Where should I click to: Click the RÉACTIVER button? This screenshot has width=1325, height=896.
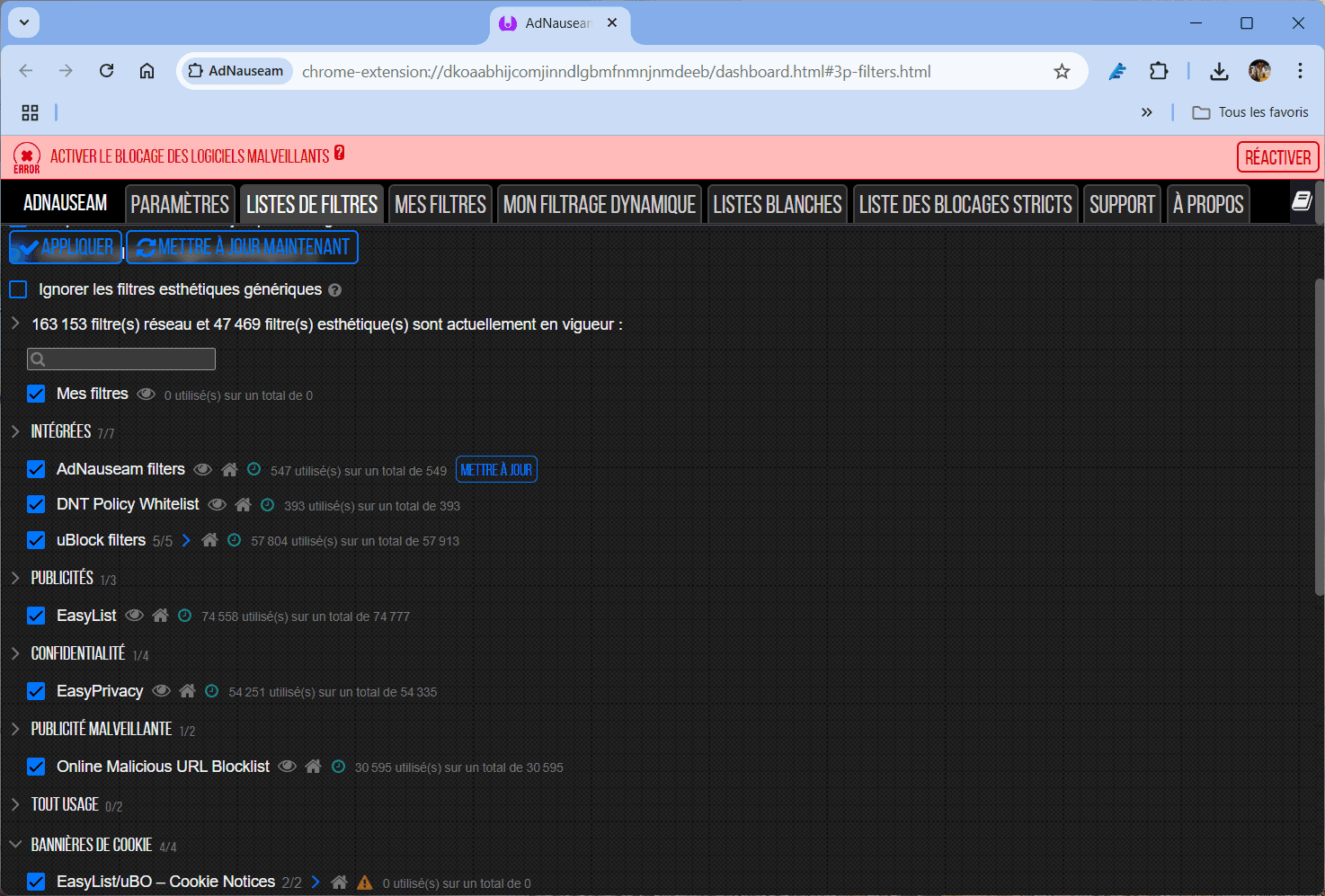(x=1278, y=157)
